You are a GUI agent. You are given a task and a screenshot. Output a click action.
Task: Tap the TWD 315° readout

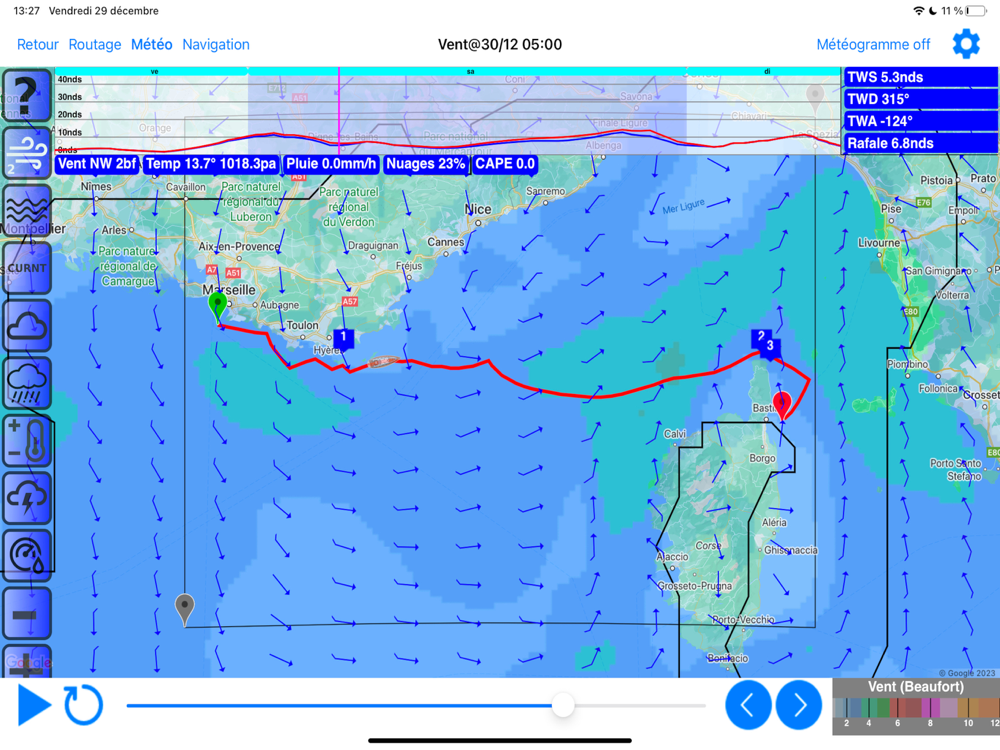coord(921,99)
